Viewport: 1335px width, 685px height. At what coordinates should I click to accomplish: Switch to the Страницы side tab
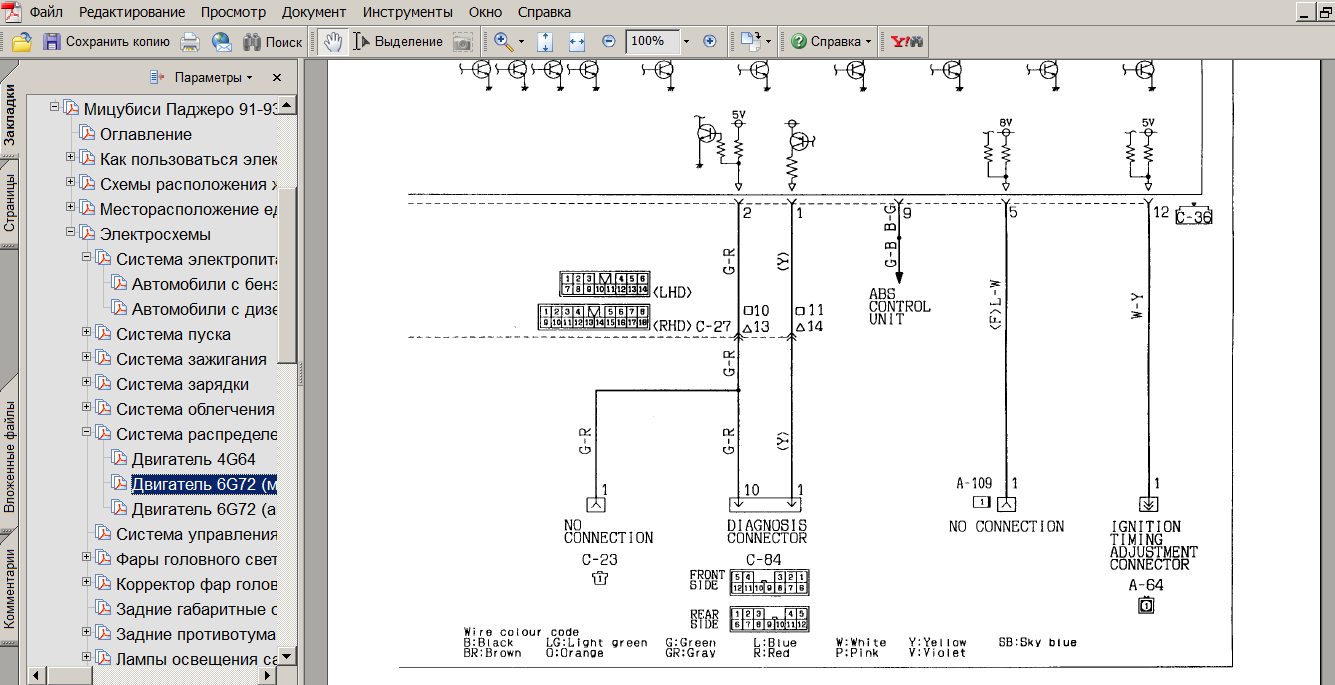9,203
